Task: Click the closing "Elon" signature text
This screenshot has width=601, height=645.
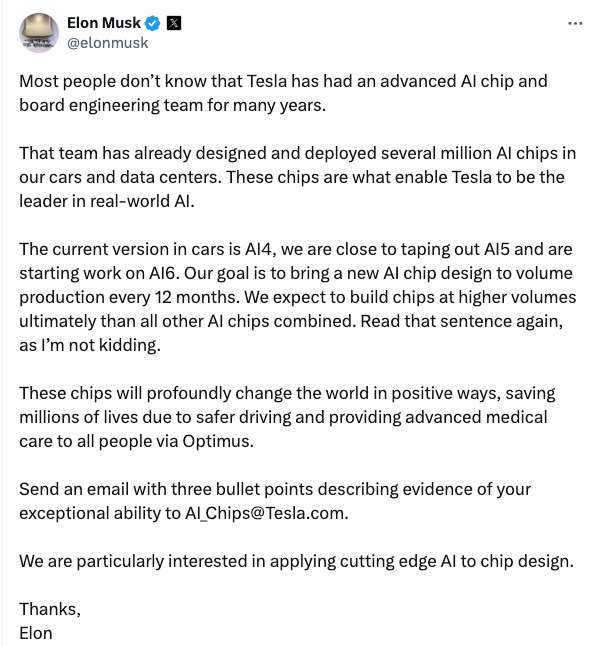Action: 36,633
